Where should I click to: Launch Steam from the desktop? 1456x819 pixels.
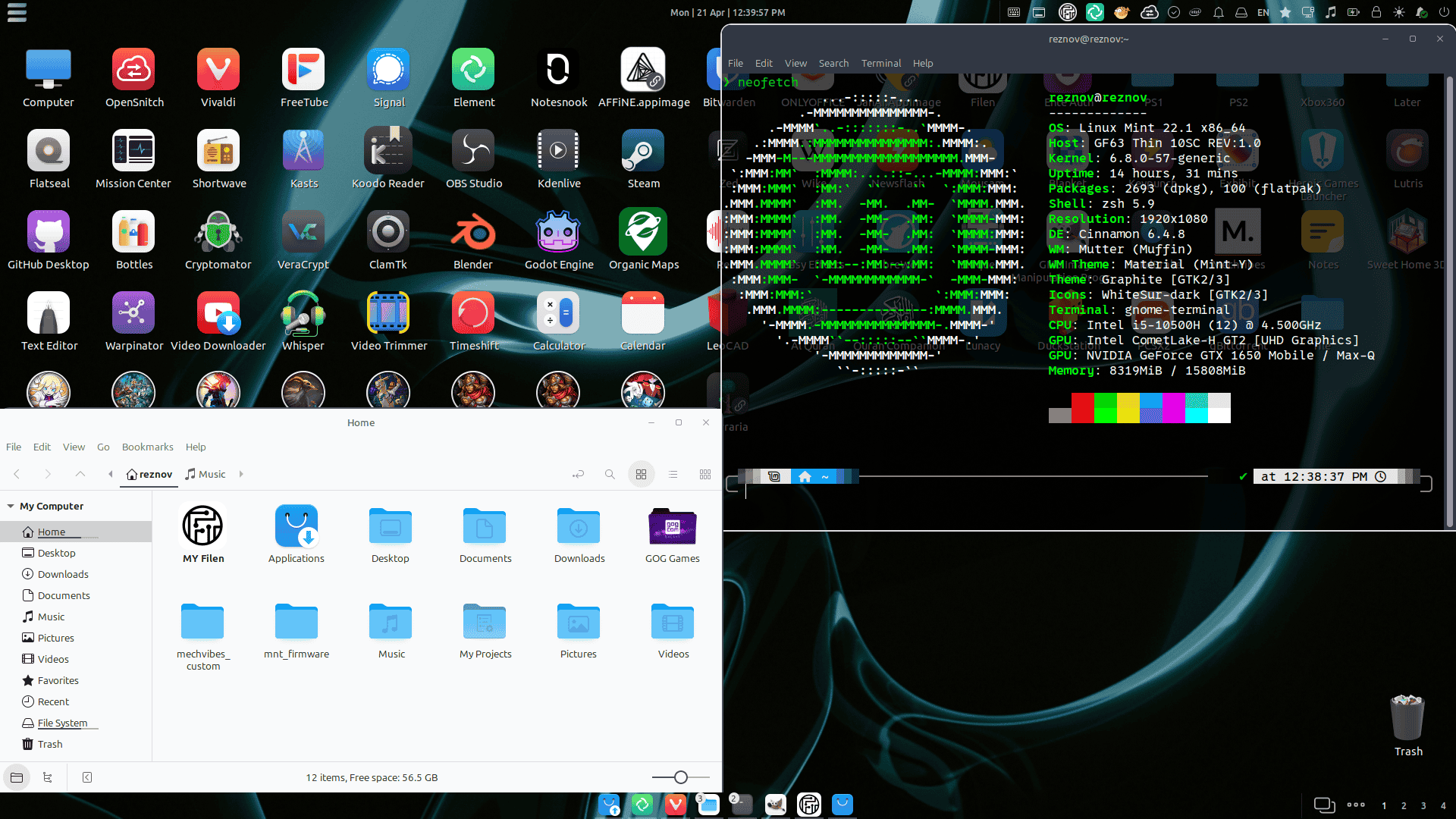[643, 159]
